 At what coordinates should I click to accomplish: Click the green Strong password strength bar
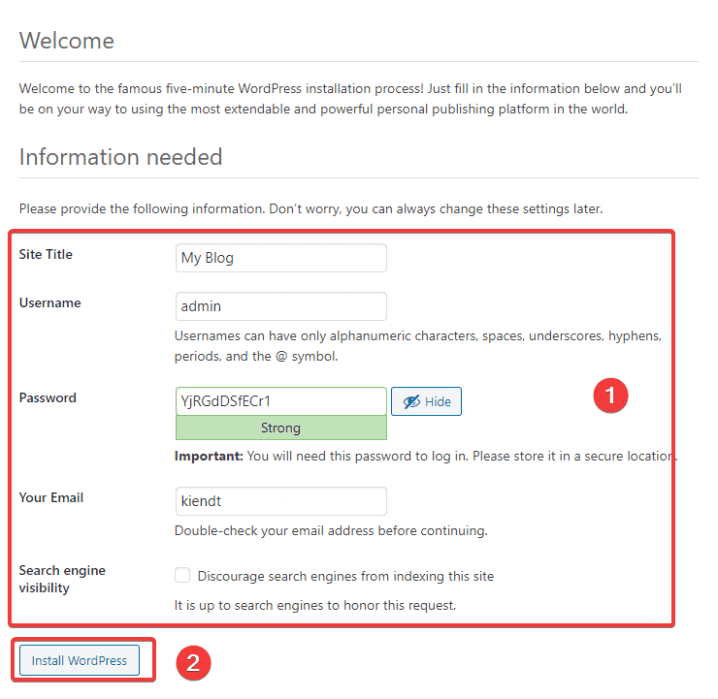[x=280, y=428]
